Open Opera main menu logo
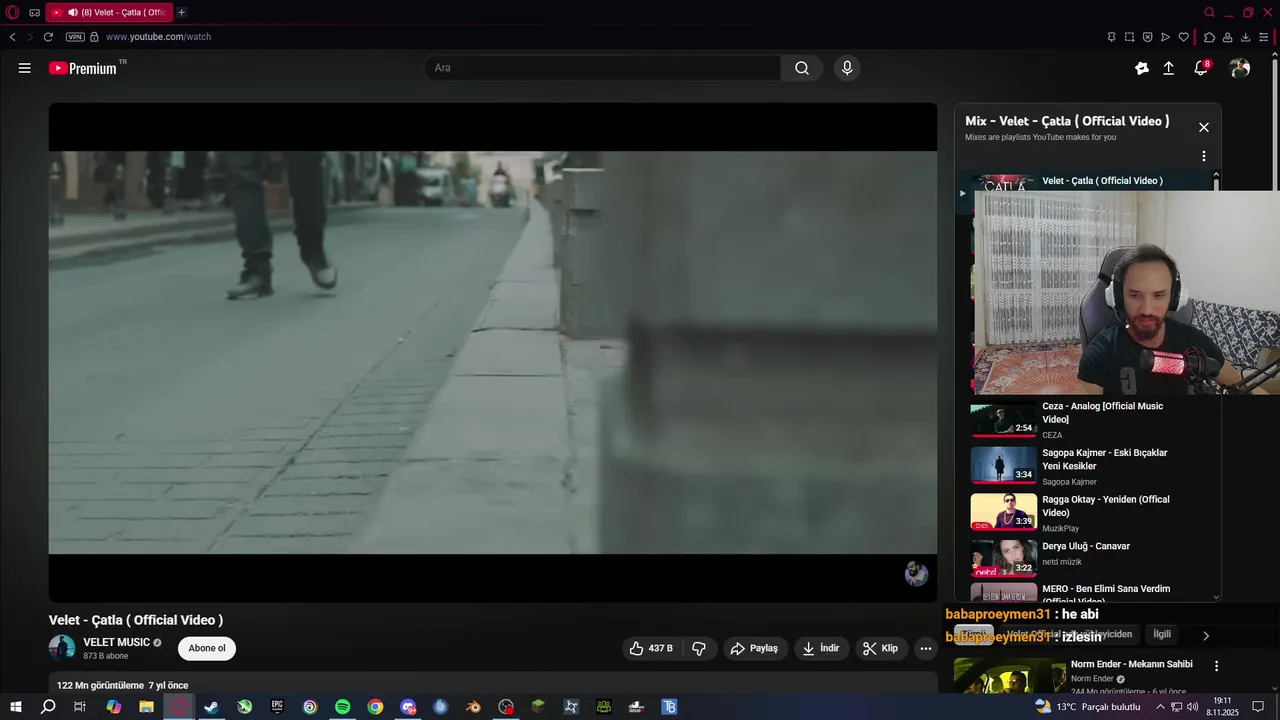 click(x=13, y=12)
